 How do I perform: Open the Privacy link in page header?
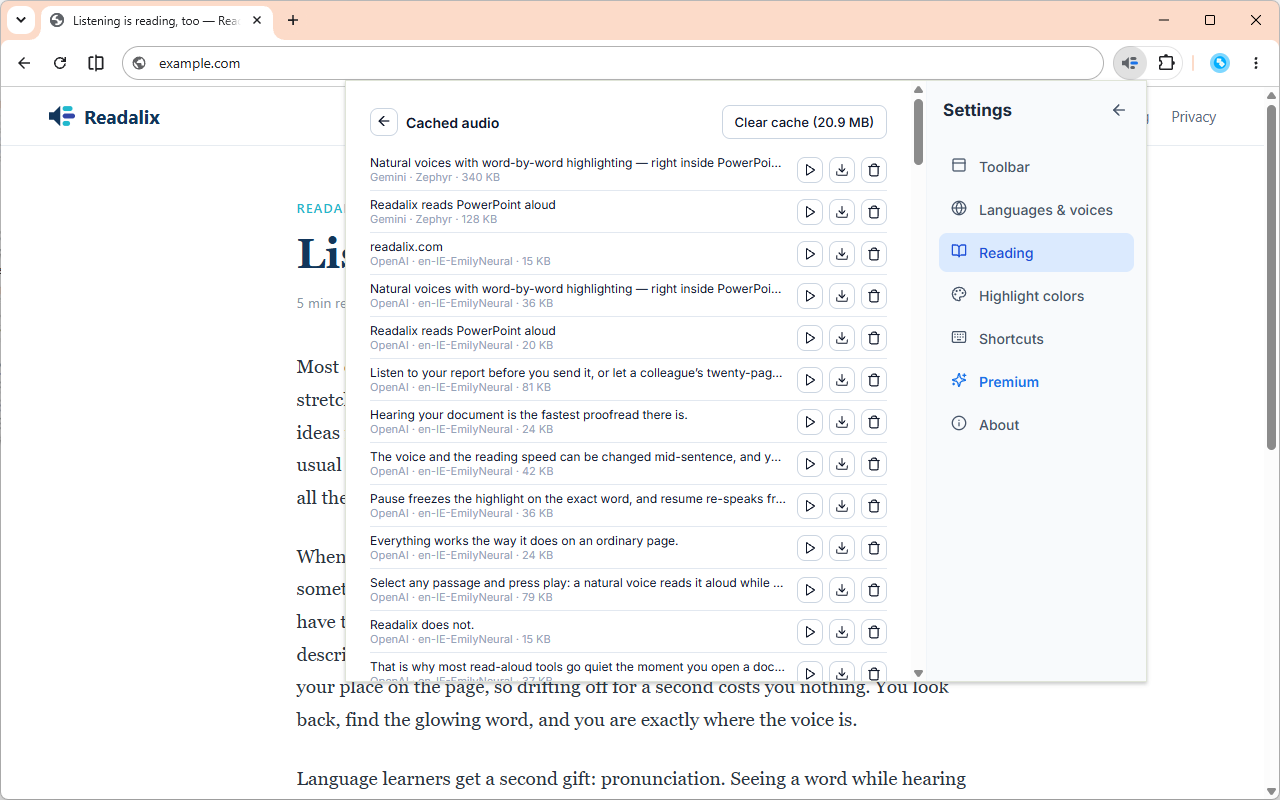click(x=1193, y=117)
